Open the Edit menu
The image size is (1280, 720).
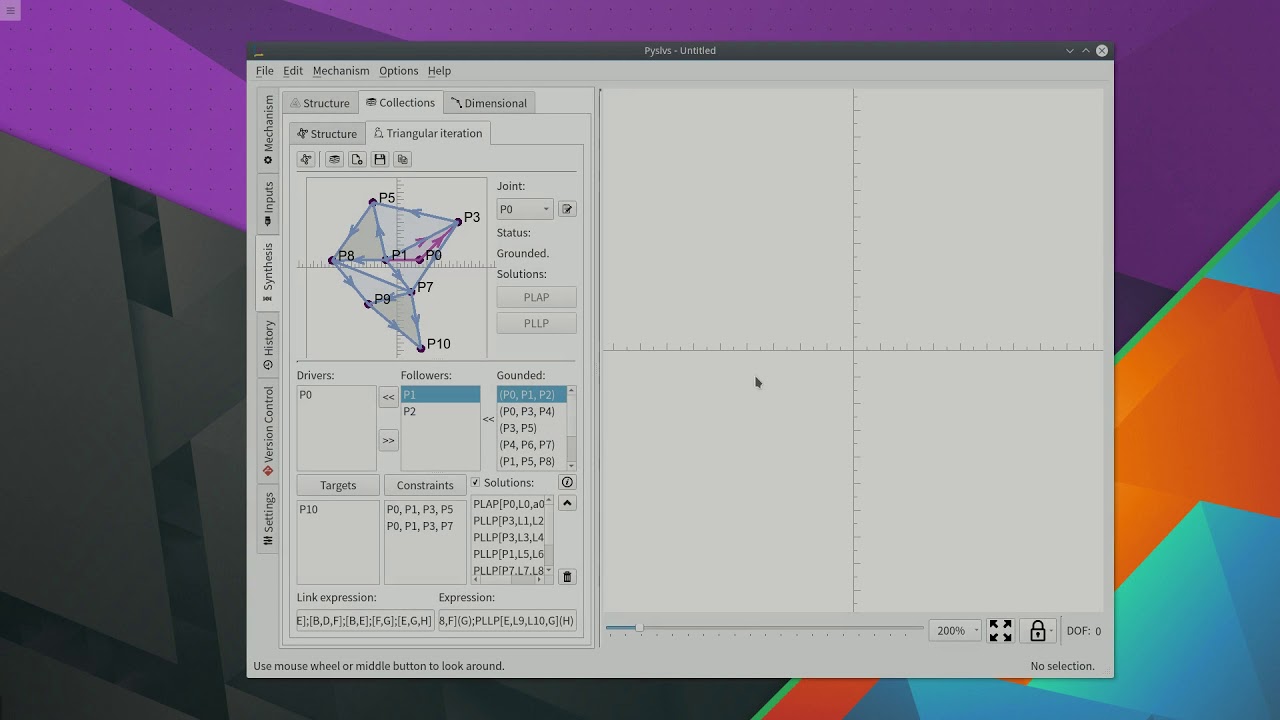(x=293, y=71)
